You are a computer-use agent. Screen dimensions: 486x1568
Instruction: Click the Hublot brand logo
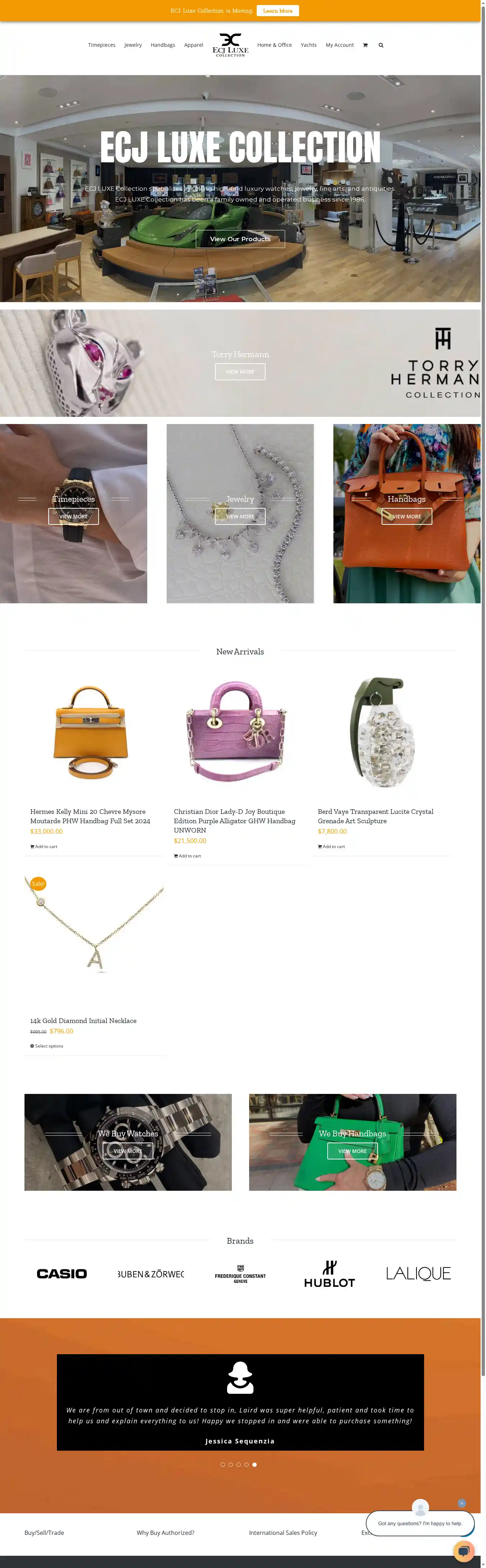[329, 1274]
